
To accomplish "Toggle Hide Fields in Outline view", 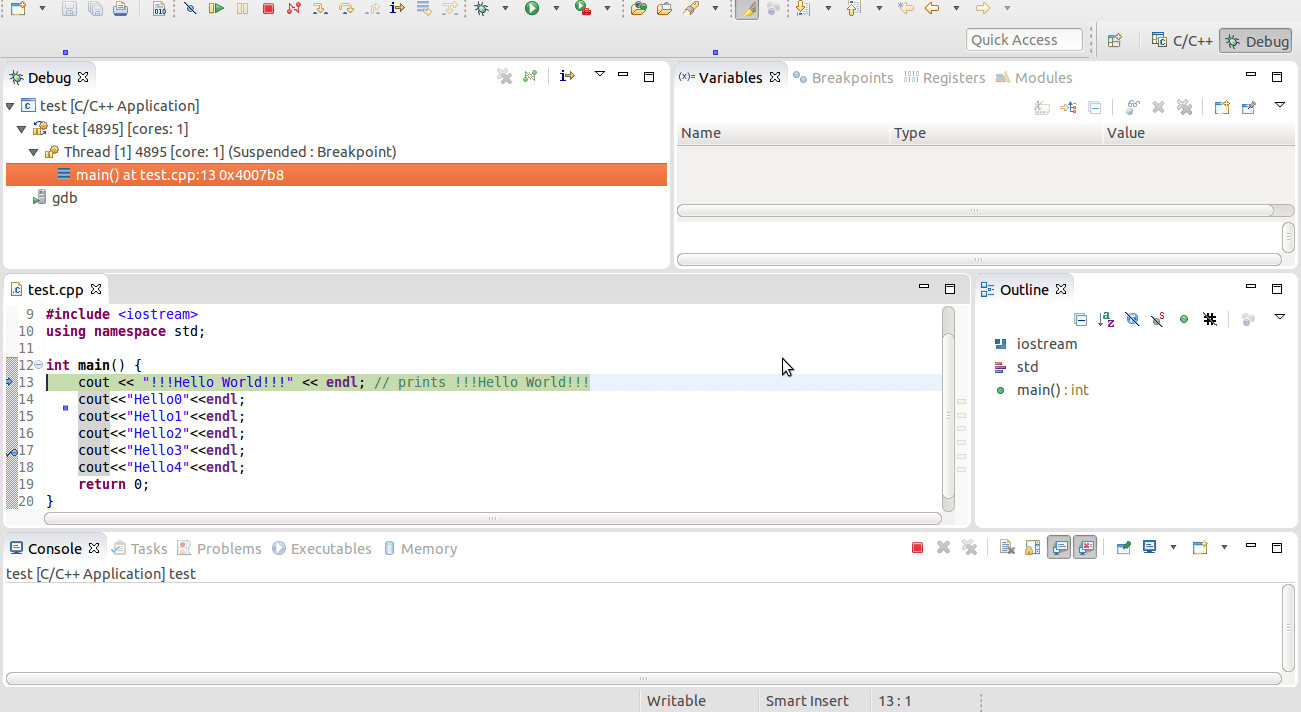I will 1132,319.
